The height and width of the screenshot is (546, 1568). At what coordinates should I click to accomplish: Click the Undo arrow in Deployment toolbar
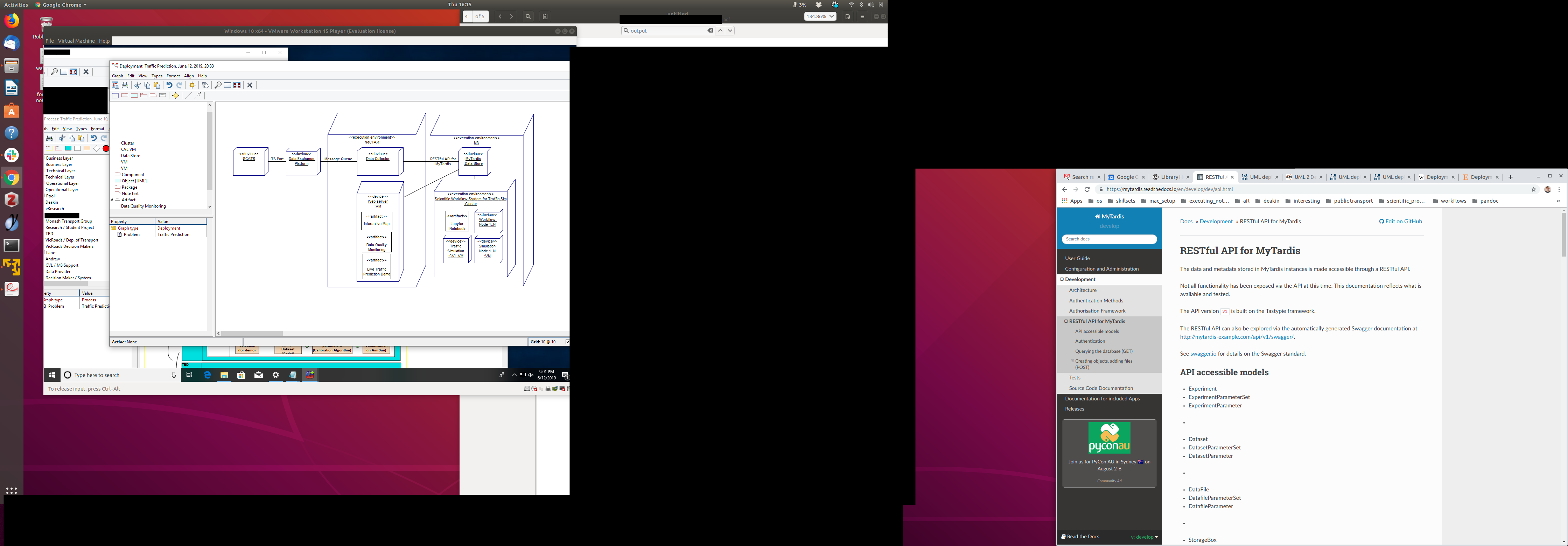169,85
